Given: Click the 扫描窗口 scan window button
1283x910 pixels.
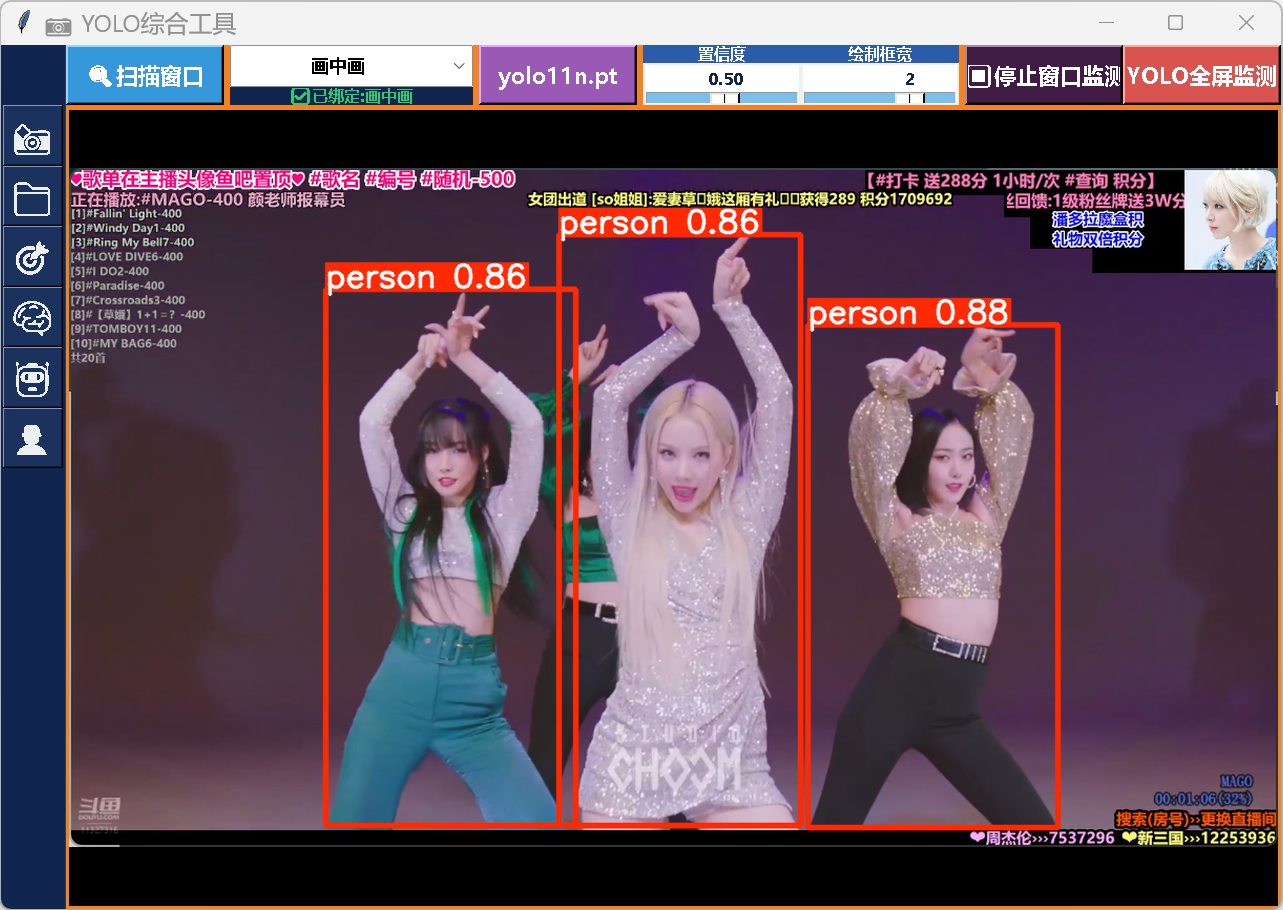Looking at the screenshot, I should tap(145, 76).
